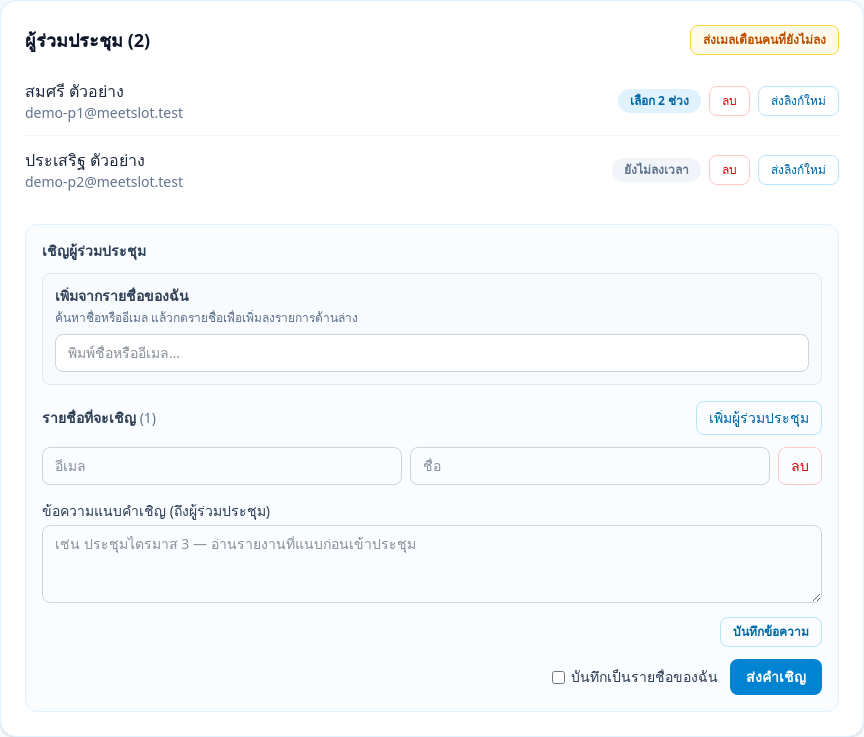
Task: Click the เลือก 2 ช่วง status badge
Action: pos(659,101)
